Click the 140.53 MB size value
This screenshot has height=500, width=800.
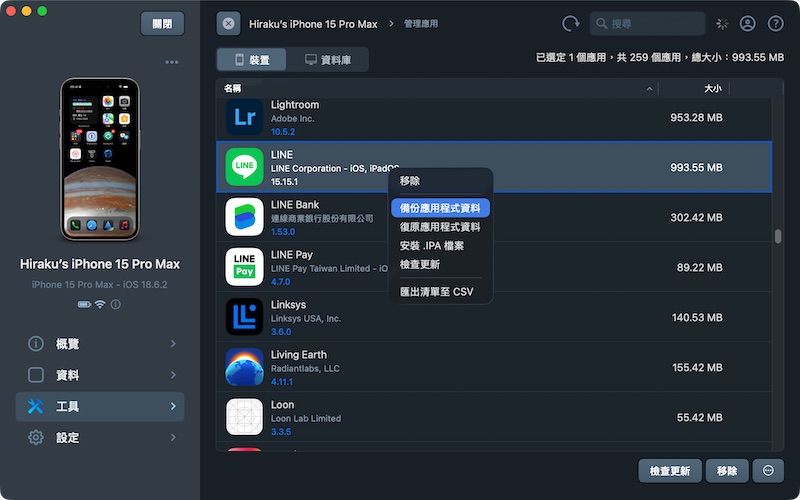[x=697, y=317]
